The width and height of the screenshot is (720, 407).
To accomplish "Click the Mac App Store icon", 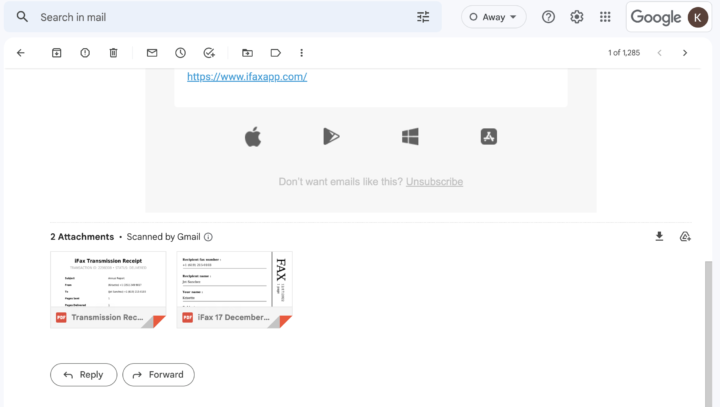I will 489,136.
